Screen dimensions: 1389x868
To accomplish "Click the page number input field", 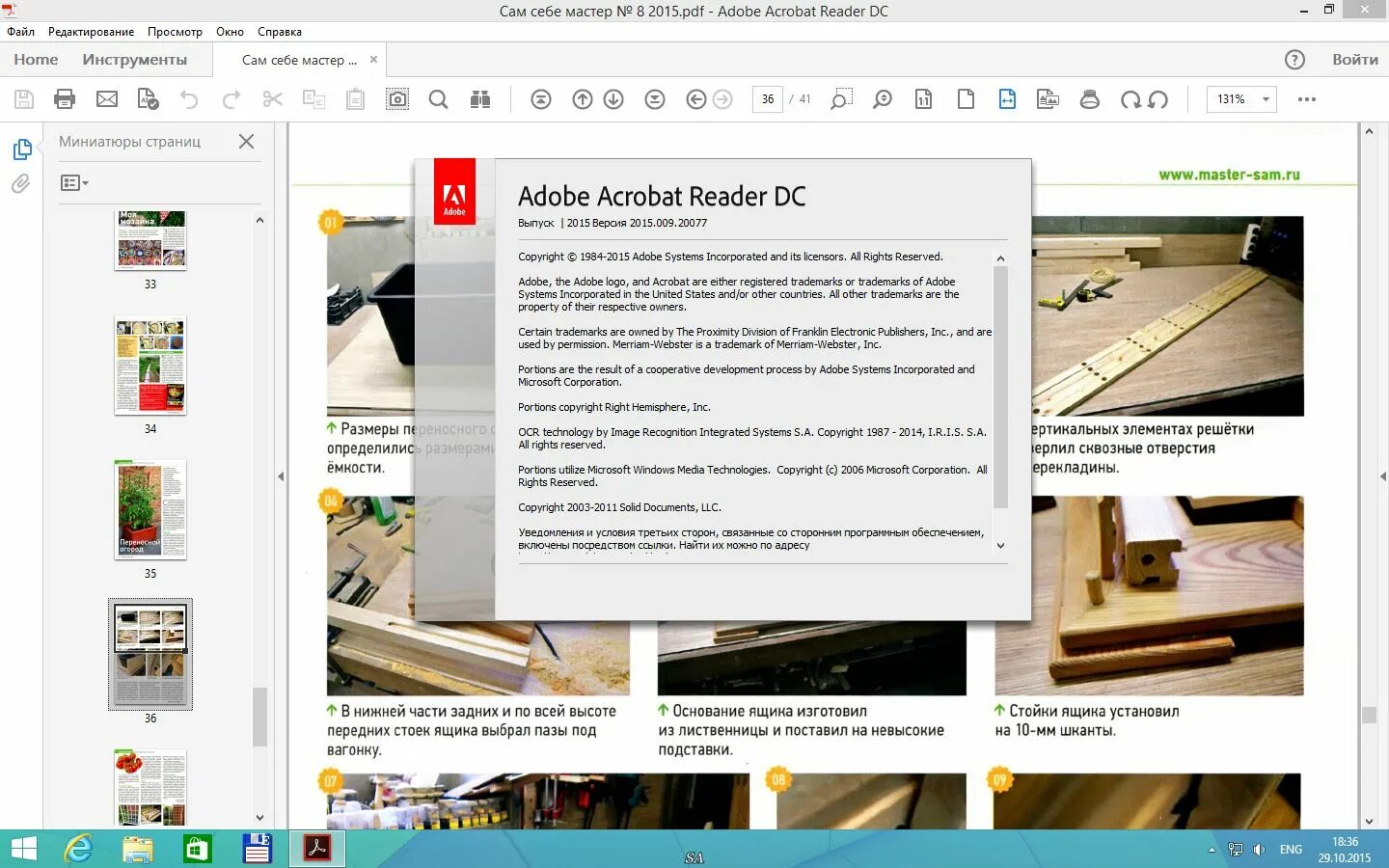I will [x=768, y=99].
